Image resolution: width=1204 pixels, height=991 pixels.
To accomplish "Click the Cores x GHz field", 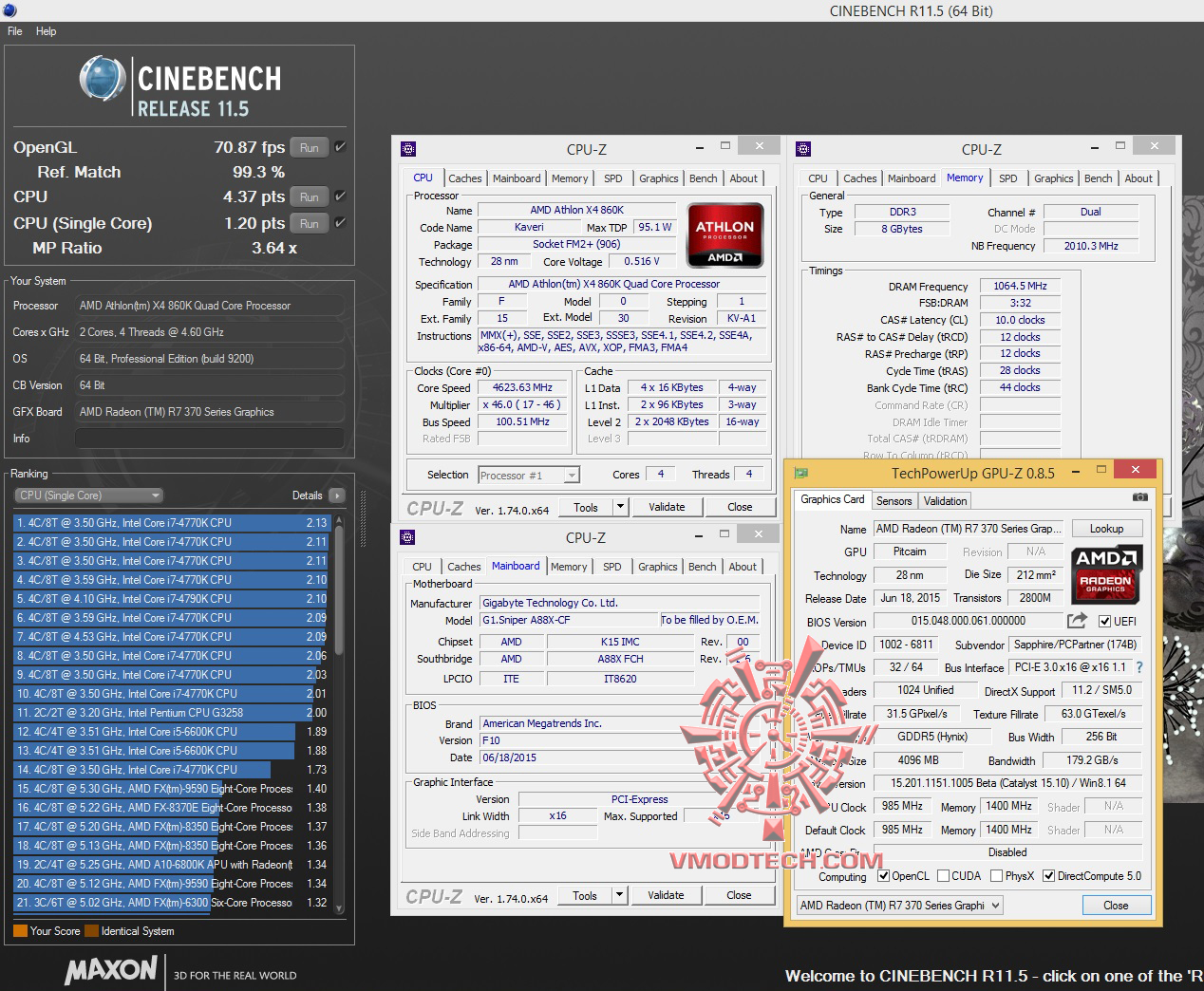I will (209, 332).
